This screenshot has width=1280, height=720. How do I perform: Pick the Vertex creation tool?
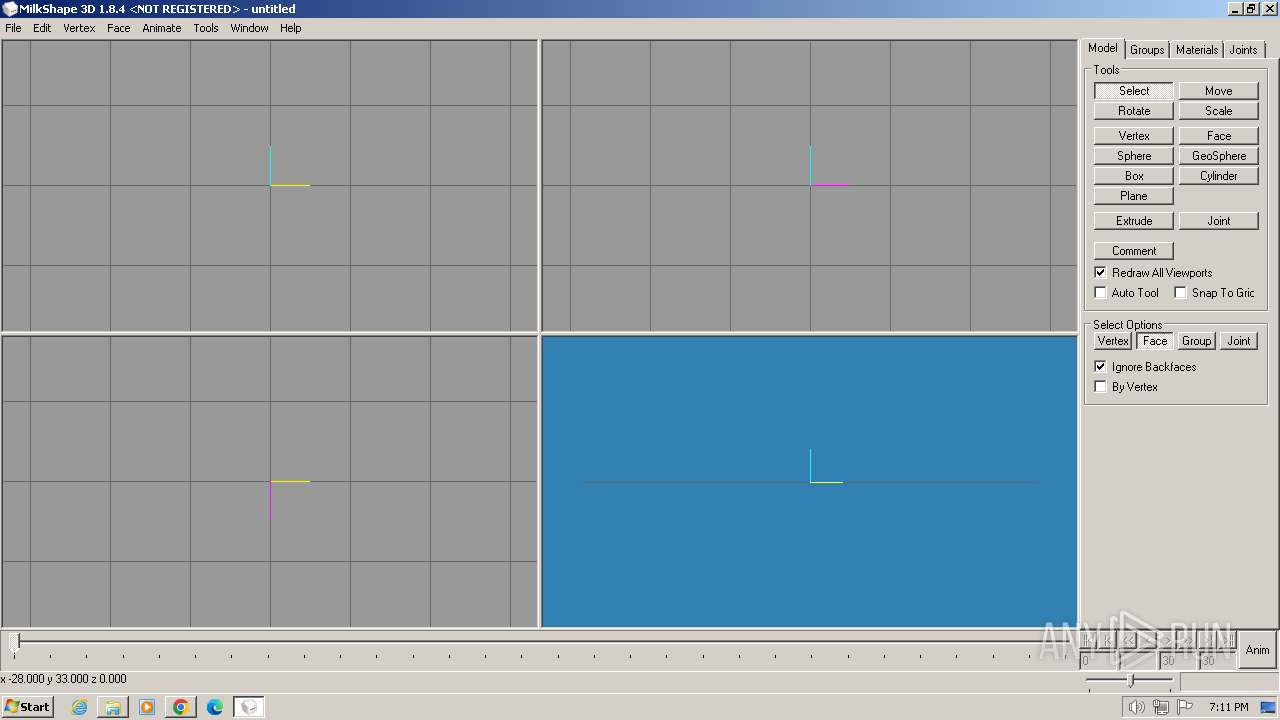click(x=1134, y=135)
